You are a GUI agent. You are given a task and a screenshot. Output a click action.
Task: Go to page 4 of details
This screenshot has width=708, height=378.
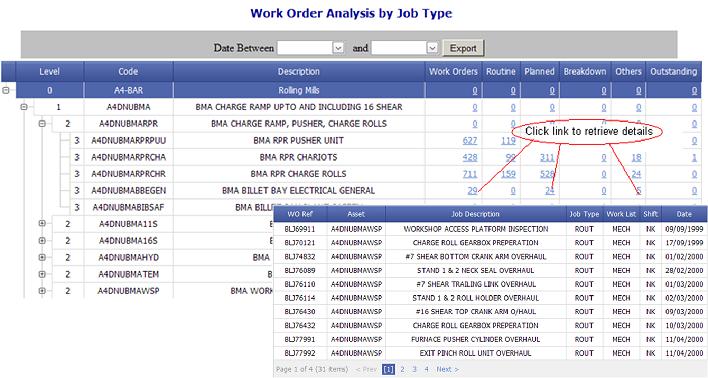(426, 369)
